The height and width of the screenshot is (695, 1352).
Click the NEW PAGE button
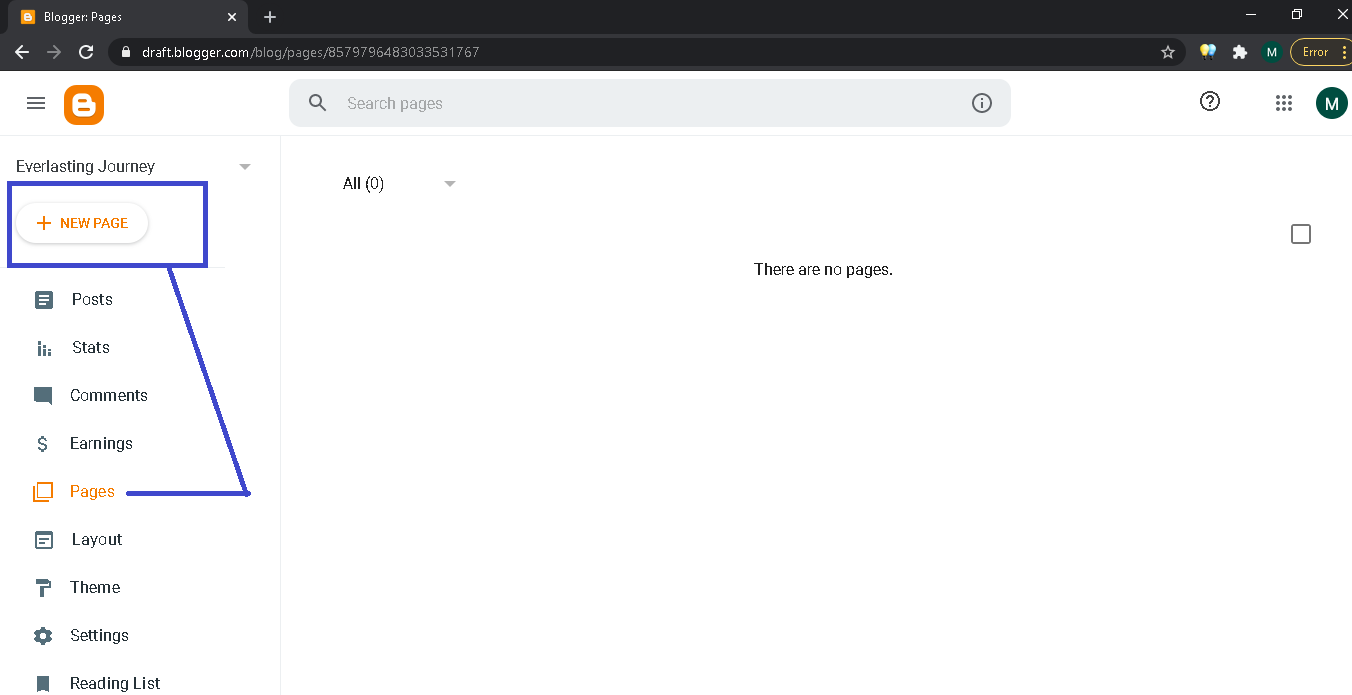(82, 223)
